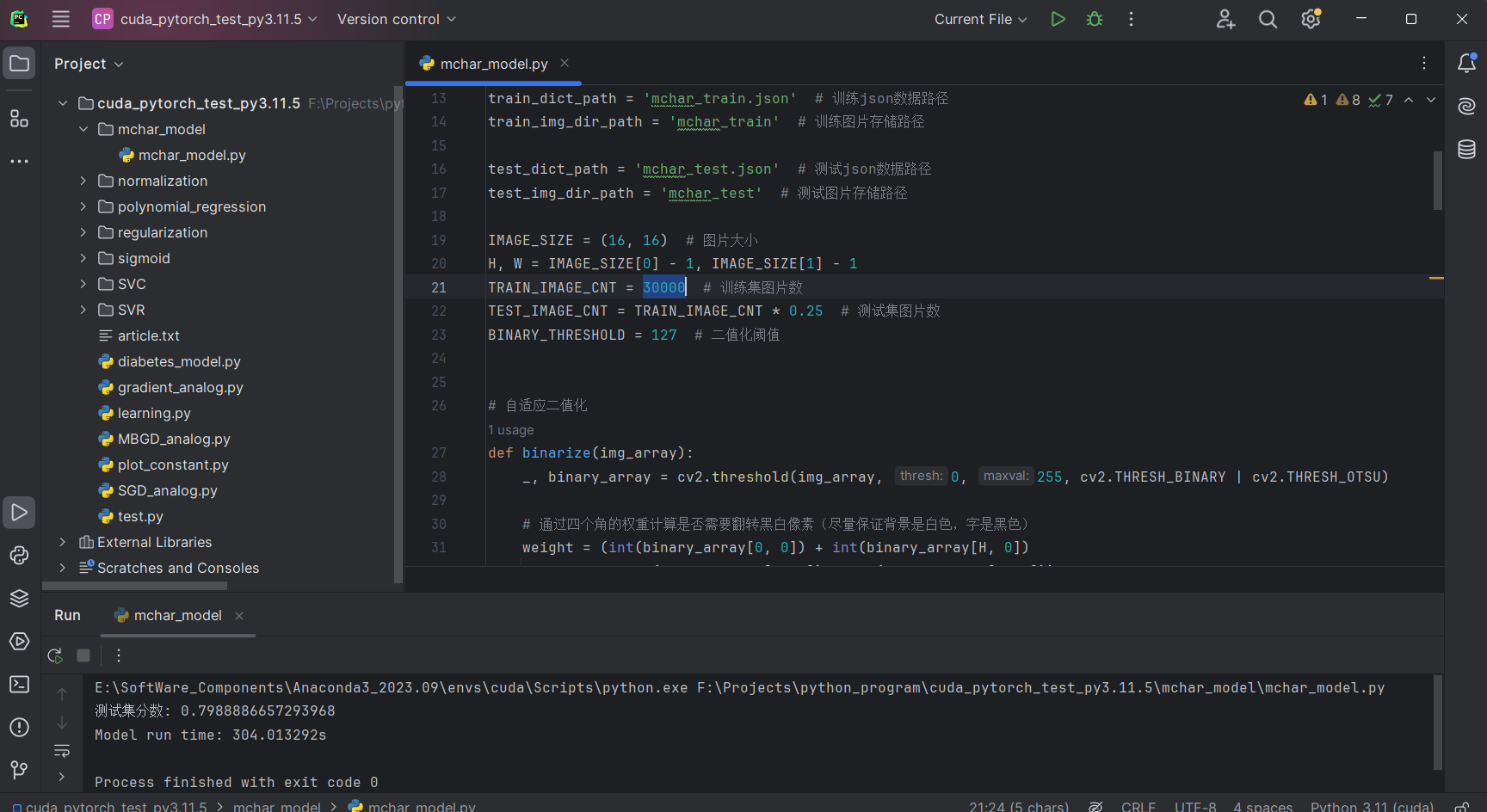
Task: Expand the project name dropdown
Action: tap(206, 19)
